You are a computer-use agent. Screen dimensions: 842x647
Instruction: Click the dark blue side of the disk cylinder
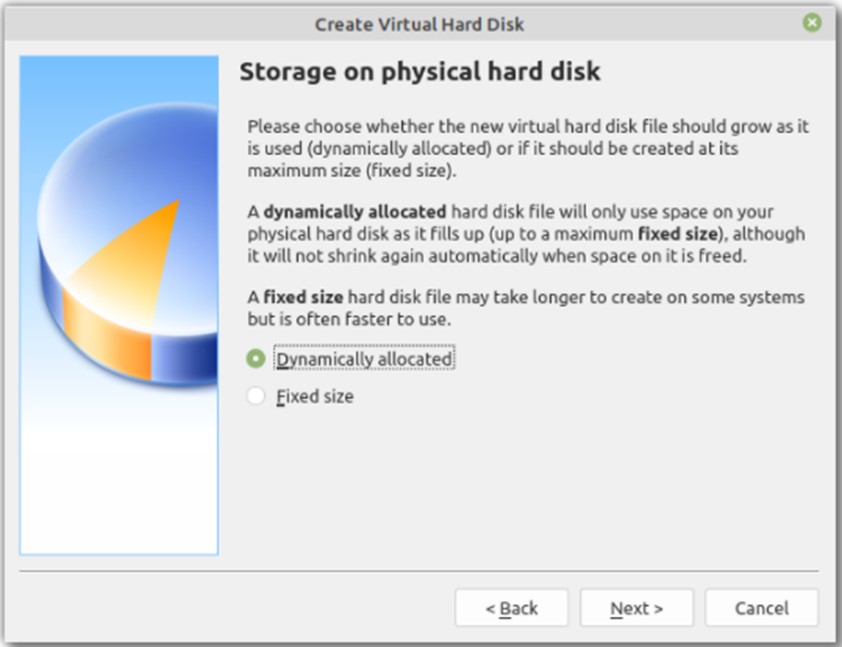(184, 357)
